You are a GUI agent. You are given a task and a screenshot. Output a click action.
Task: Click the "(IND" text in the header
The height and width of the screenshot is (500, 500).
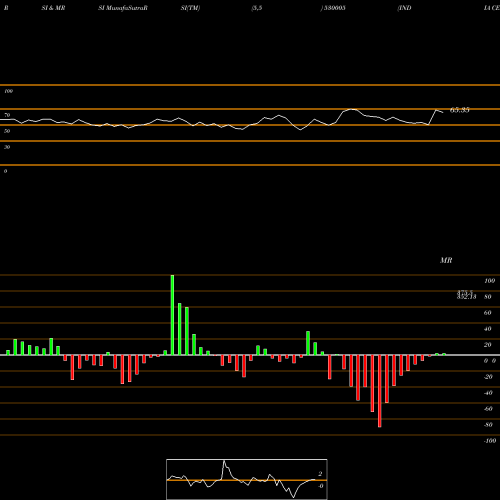pos(404,8)
